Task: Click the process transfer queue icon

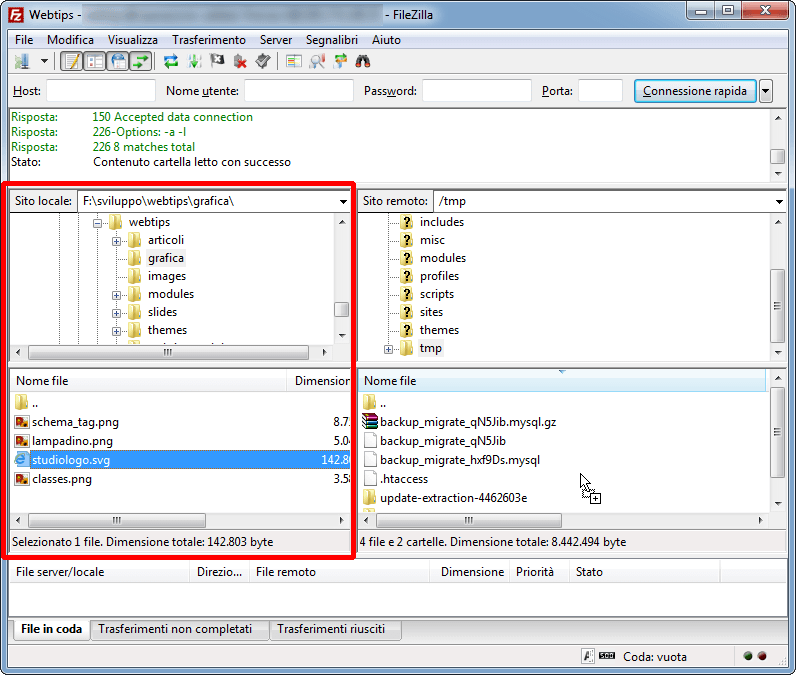Action: pyautogui.click(x=194, y=62)
